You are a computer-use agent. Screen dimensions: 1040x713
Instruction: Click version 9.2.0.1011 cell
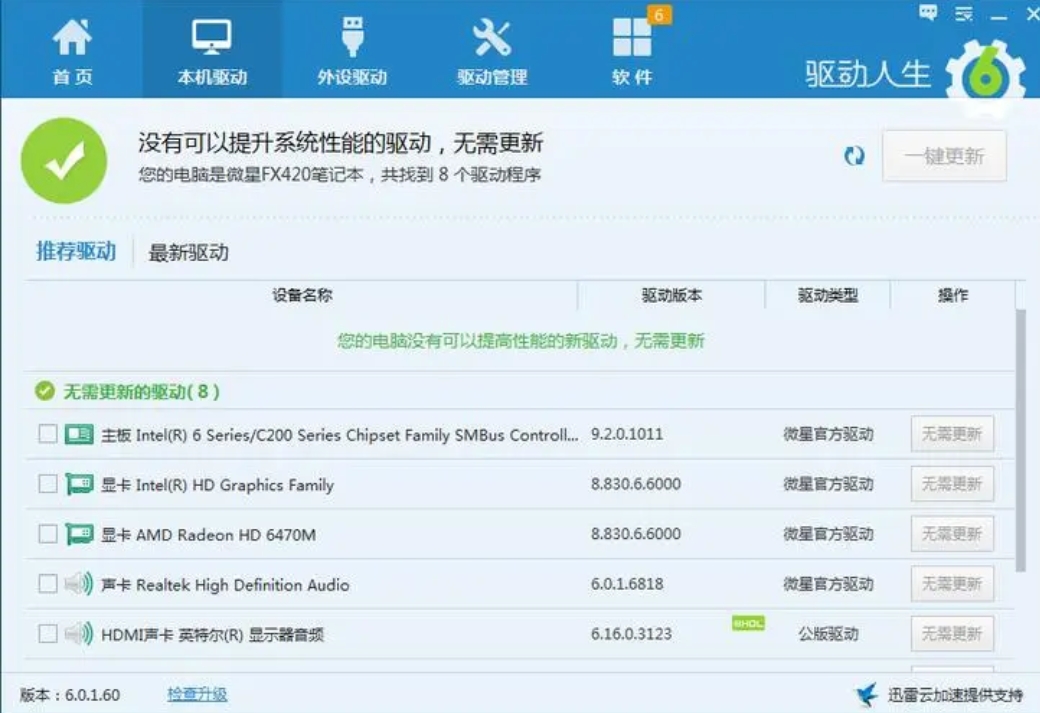click(x=627, y=434)
